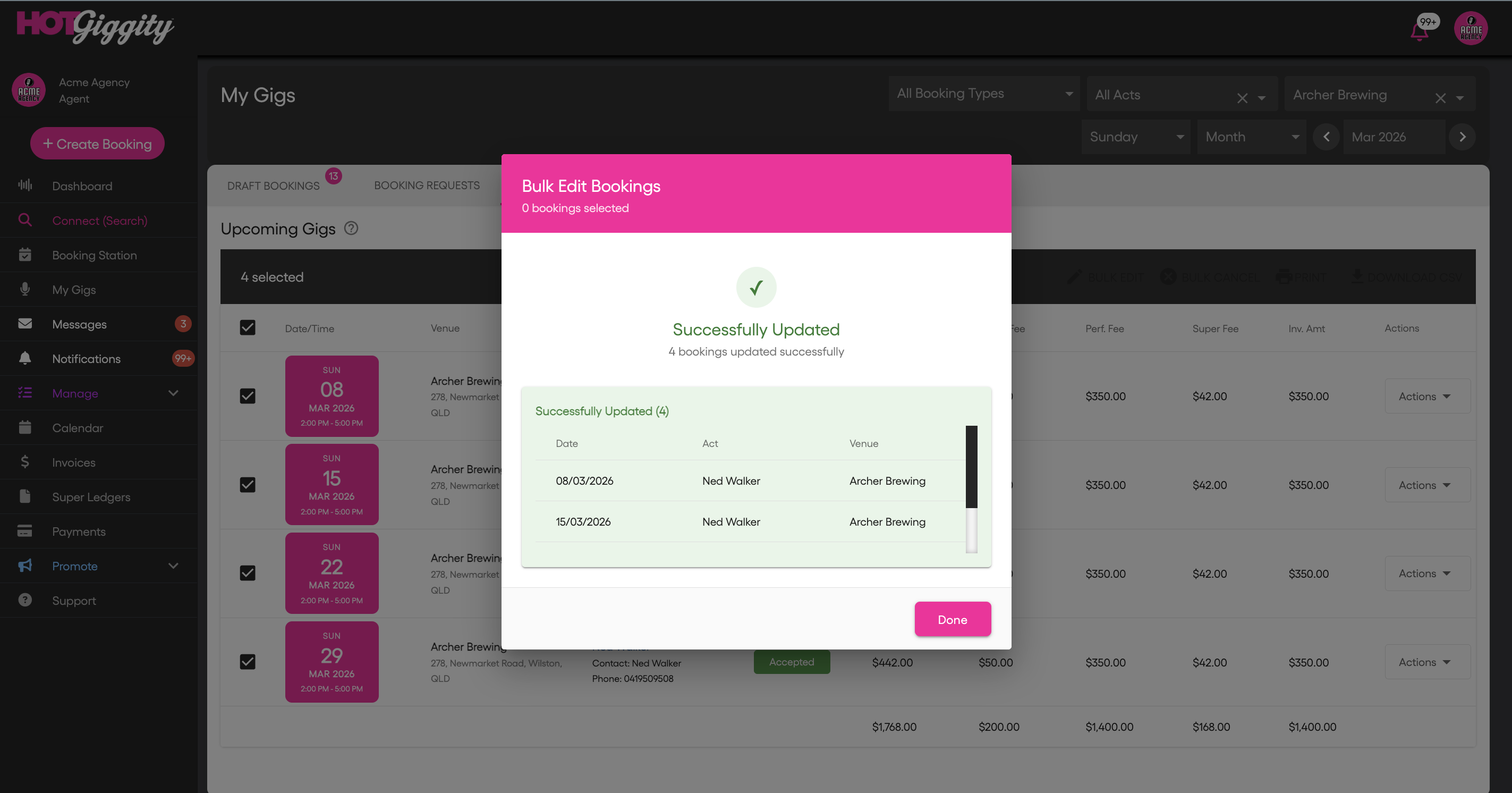Uncheck the 08 Mar 2026 gig checkbox
The height and width of the screenshot is (793, 1512).
248,396
